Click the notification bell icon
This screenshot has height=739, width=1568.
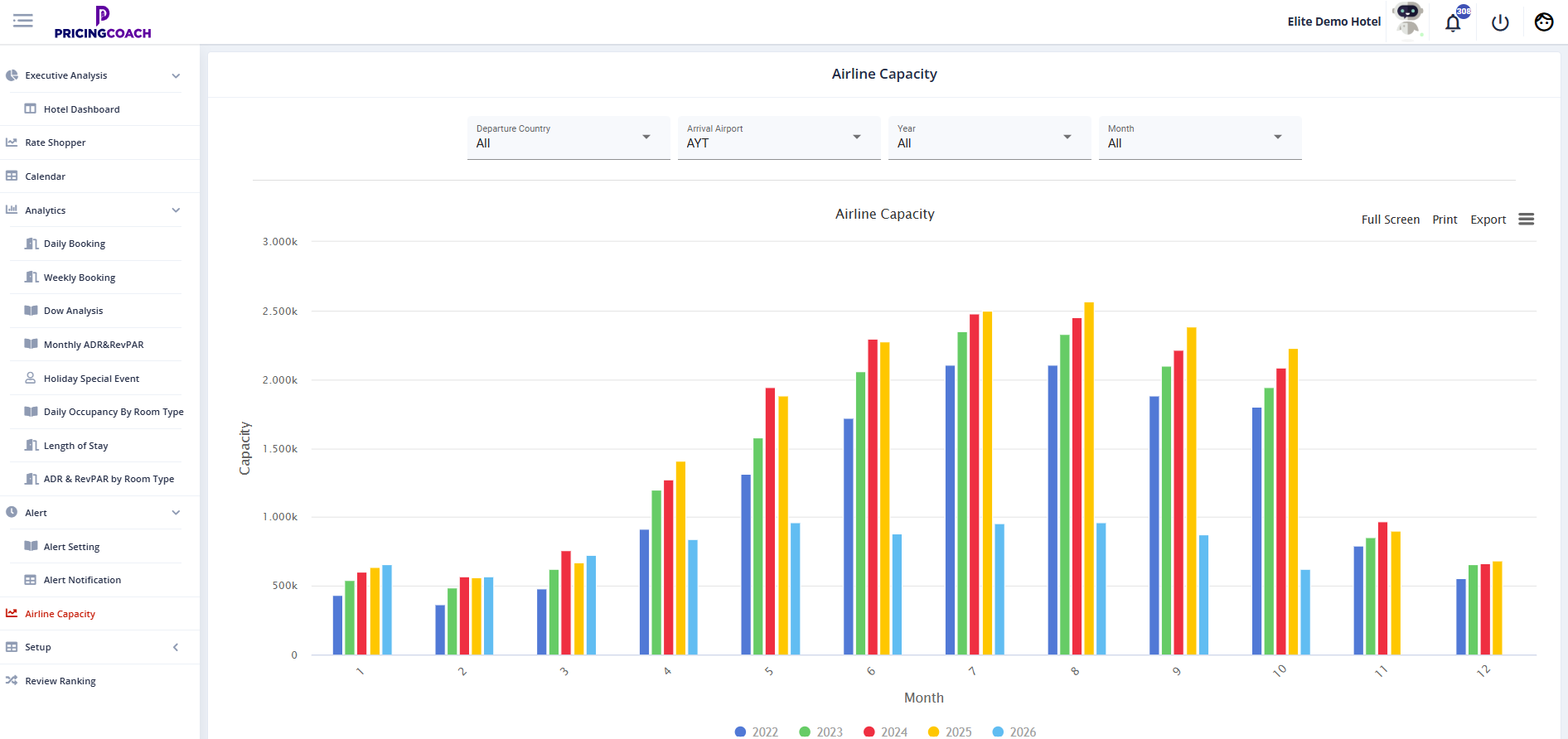tap(1453, 23)
